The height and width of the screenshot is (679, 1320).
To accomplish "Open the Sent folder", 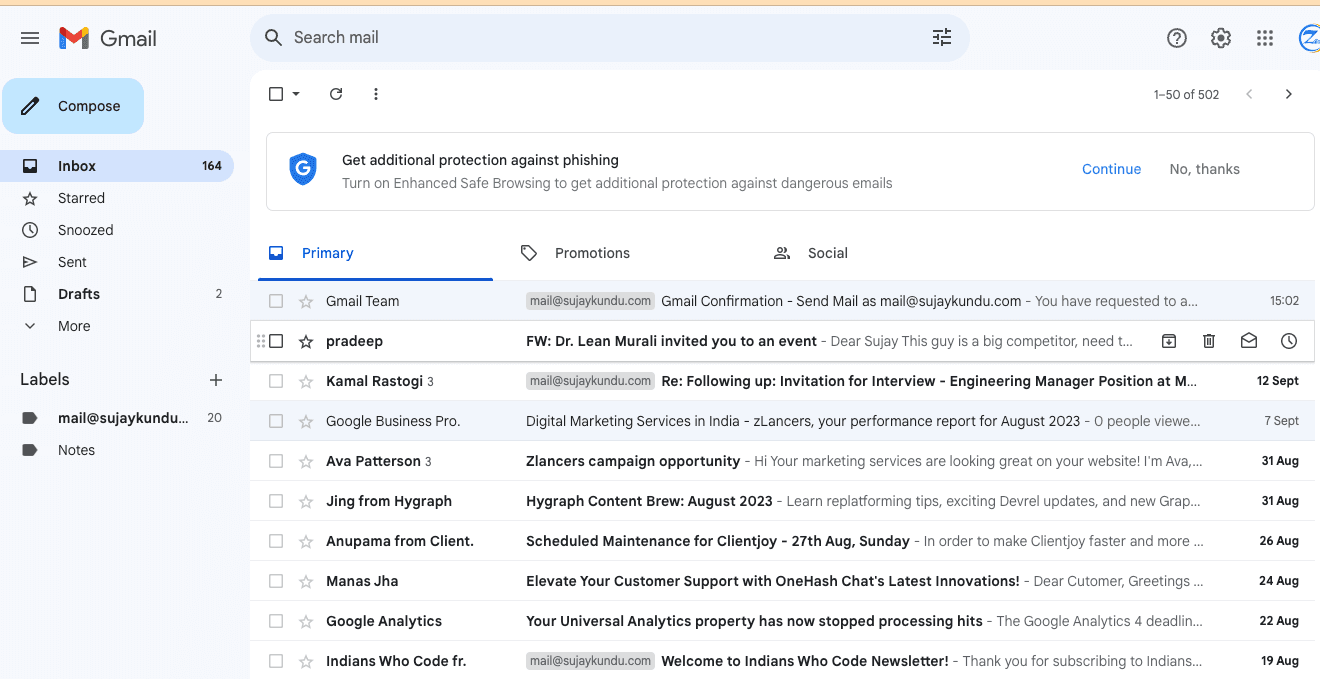I will tap(117, 262).
